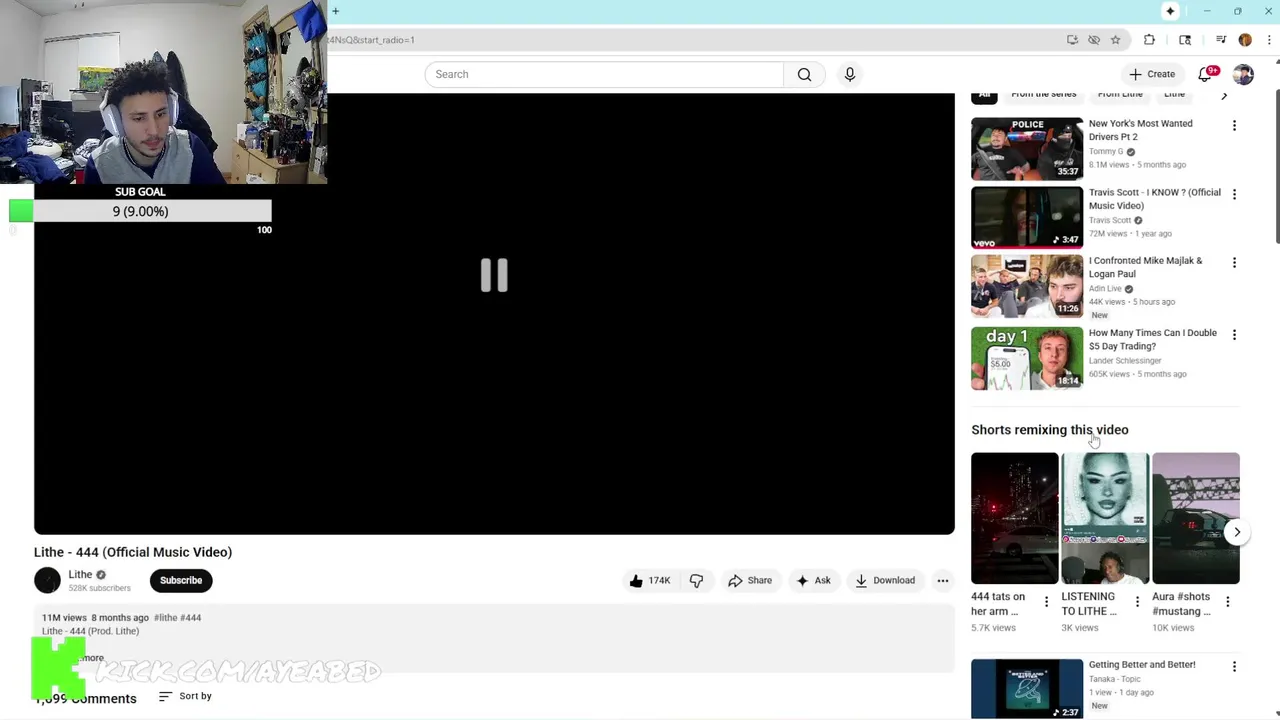
Task: Open options for Getting Better and Better
Action: [1234, 667]
